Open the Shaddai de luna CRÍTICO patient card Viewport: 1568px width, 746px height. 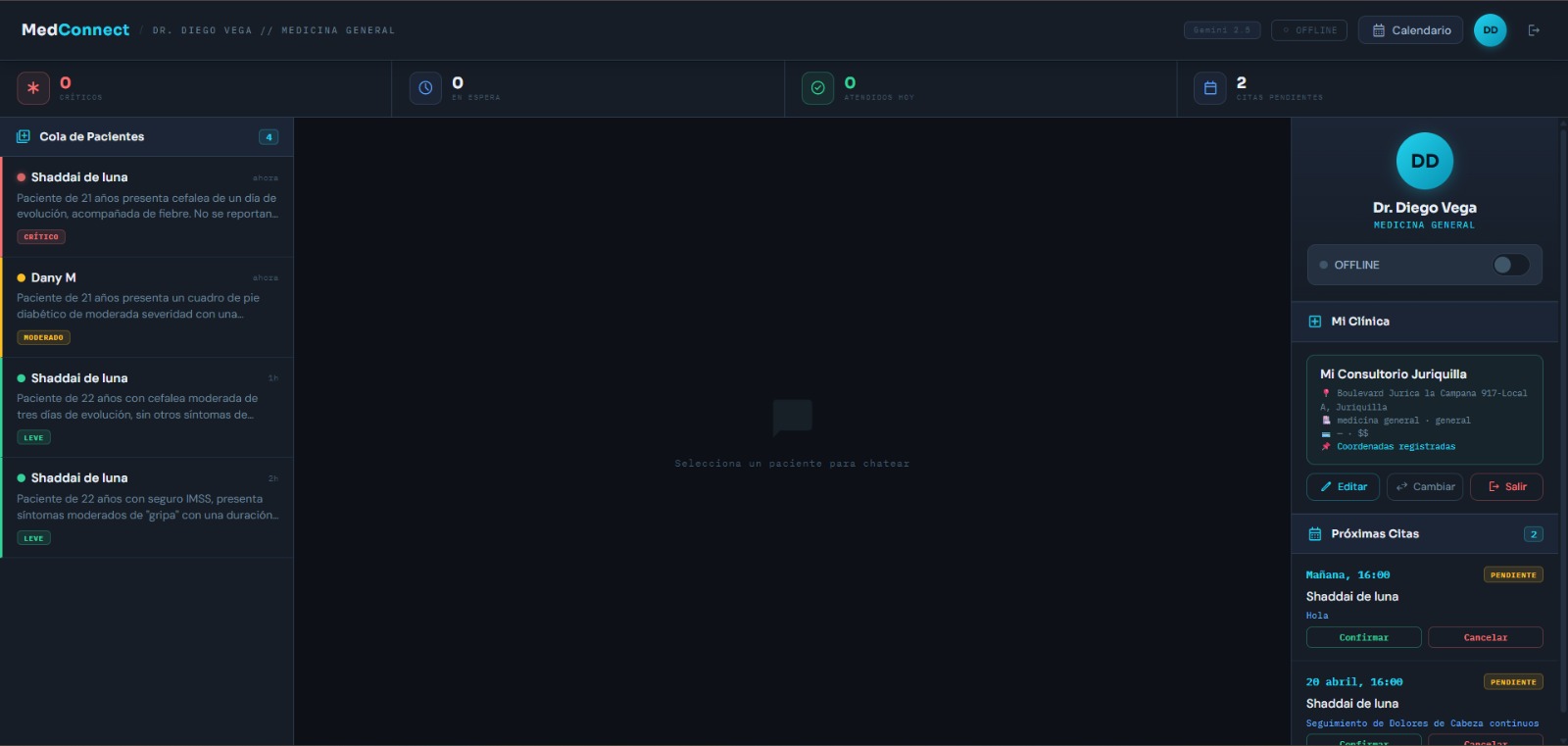point(147,207)
